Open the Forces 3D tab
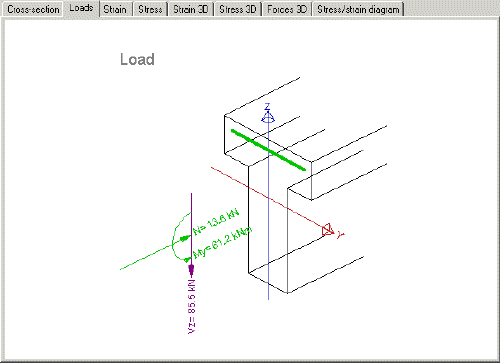Viewport: 500px width, 363px height. (287, 9)
